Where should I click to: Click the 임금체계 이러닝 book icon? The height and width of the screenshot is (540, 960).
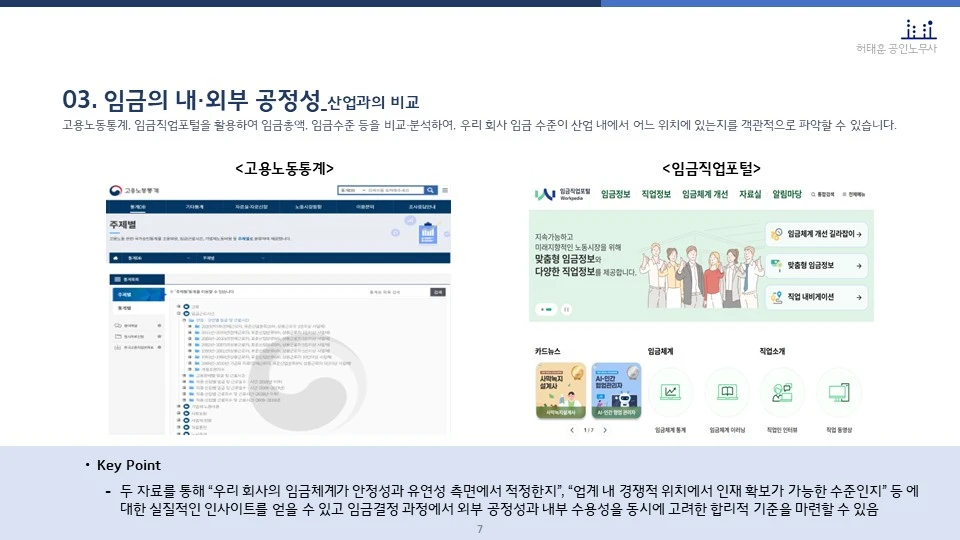[x=727, y=392]
